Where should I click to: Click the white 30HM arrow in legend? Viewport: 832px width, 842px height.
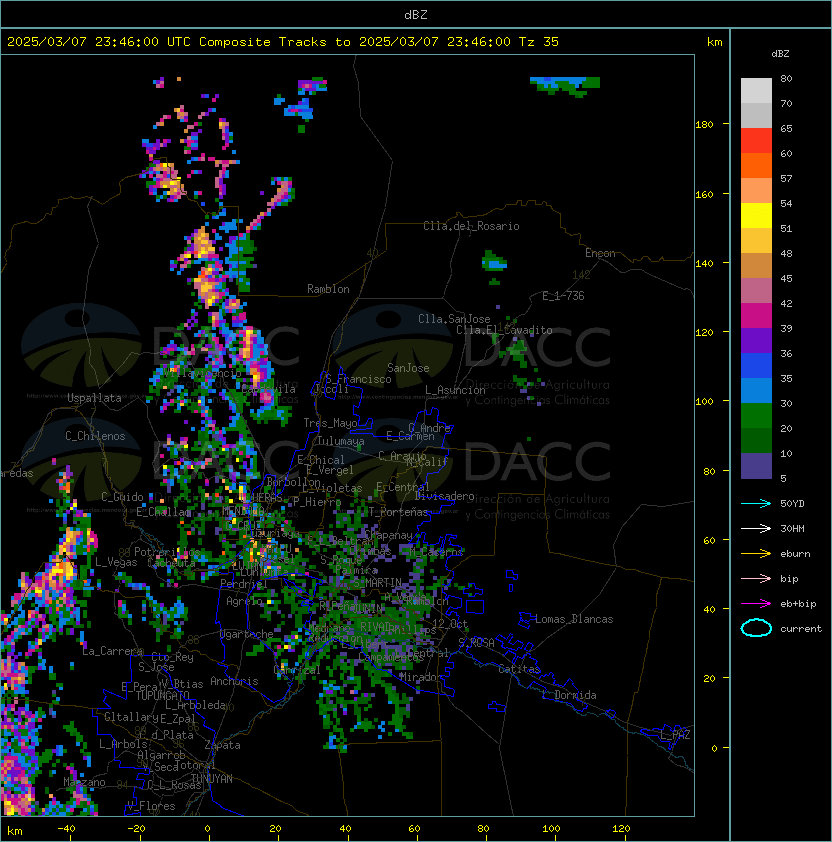[756, 529]
